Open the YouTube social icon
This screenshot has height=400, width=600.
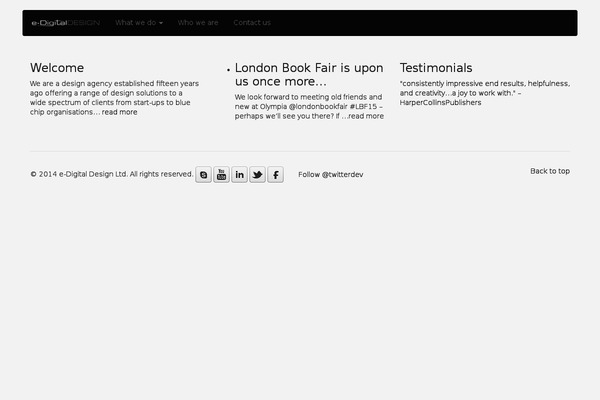click(x=222, y=175)
